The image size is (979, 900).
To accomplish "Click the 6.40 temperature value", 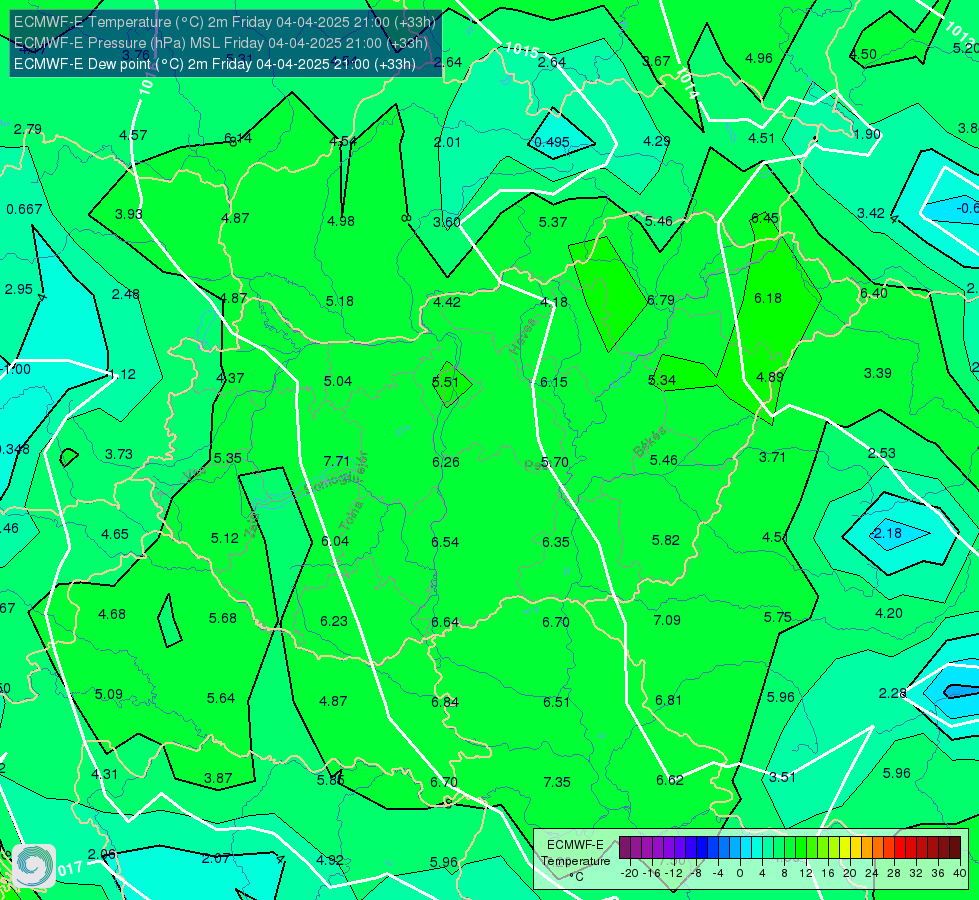I will click(873, 294).
